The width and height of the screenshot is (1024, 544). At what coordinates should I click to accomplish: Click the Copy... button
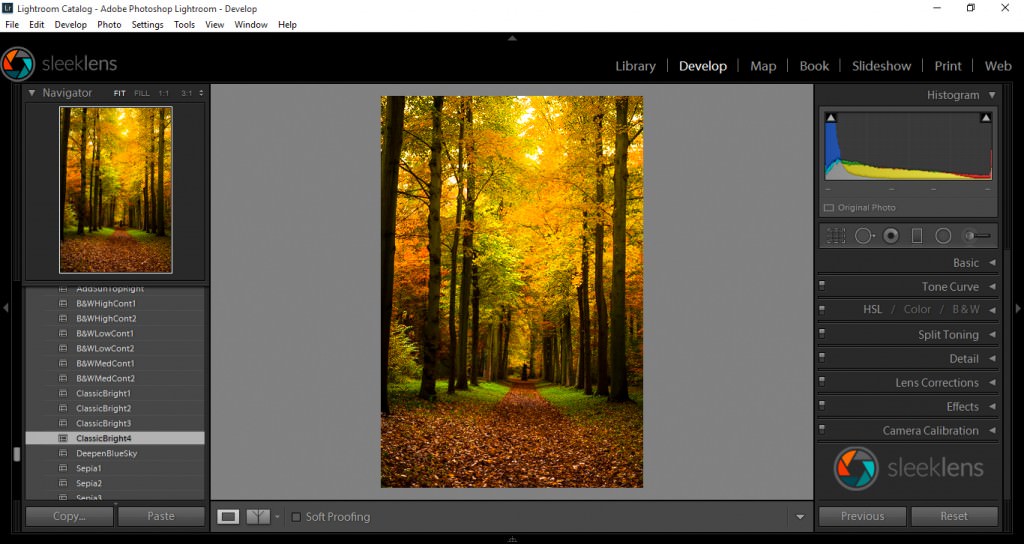point(69,516)
